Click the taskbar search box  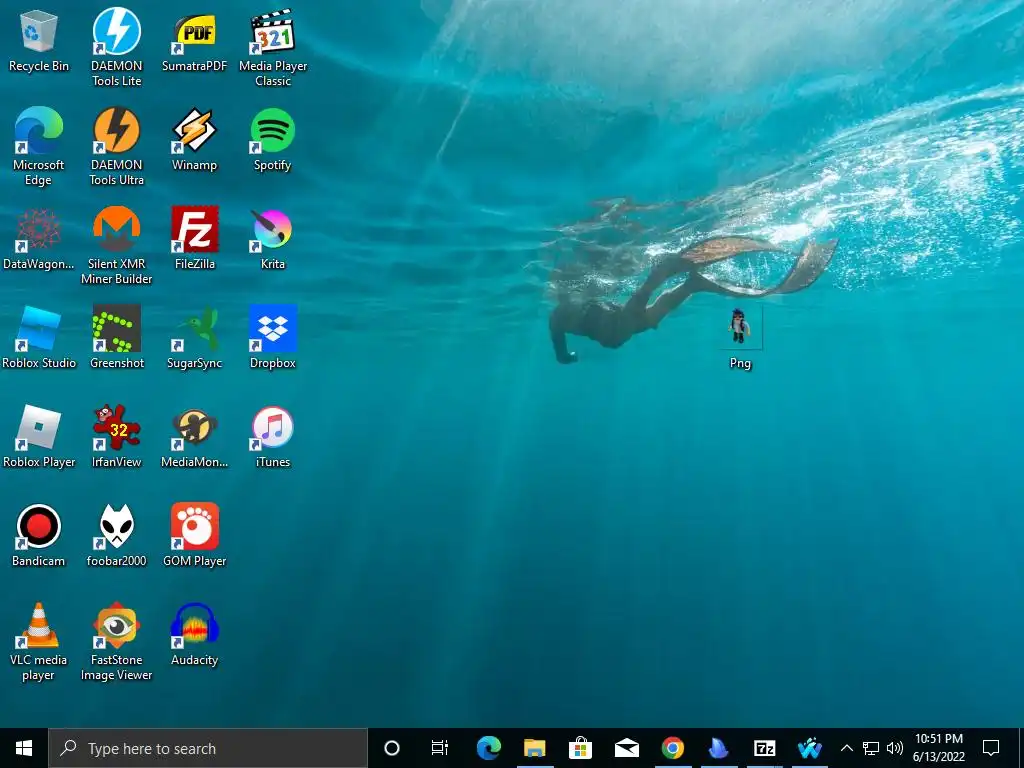point(208,748)
